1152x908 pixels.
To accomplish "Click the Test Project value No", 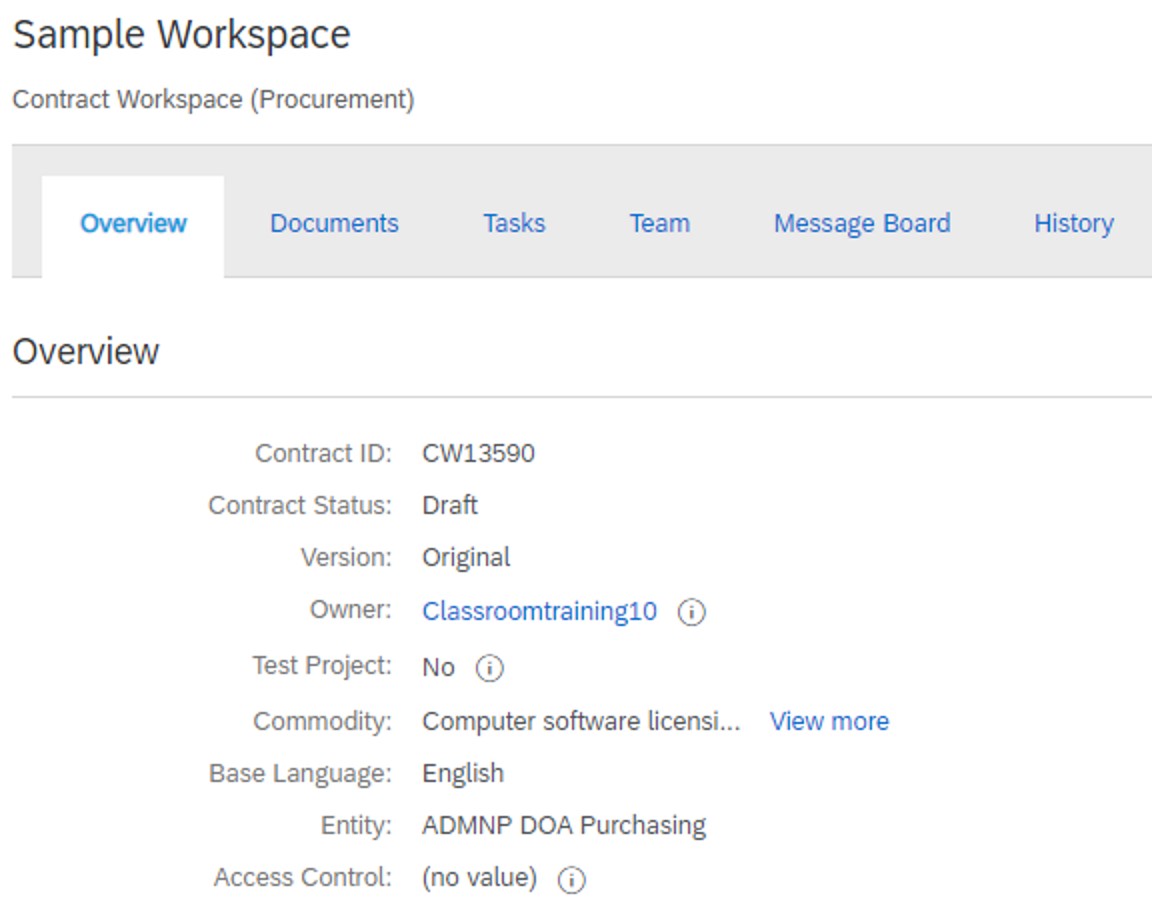I will [x=438, y=668].
